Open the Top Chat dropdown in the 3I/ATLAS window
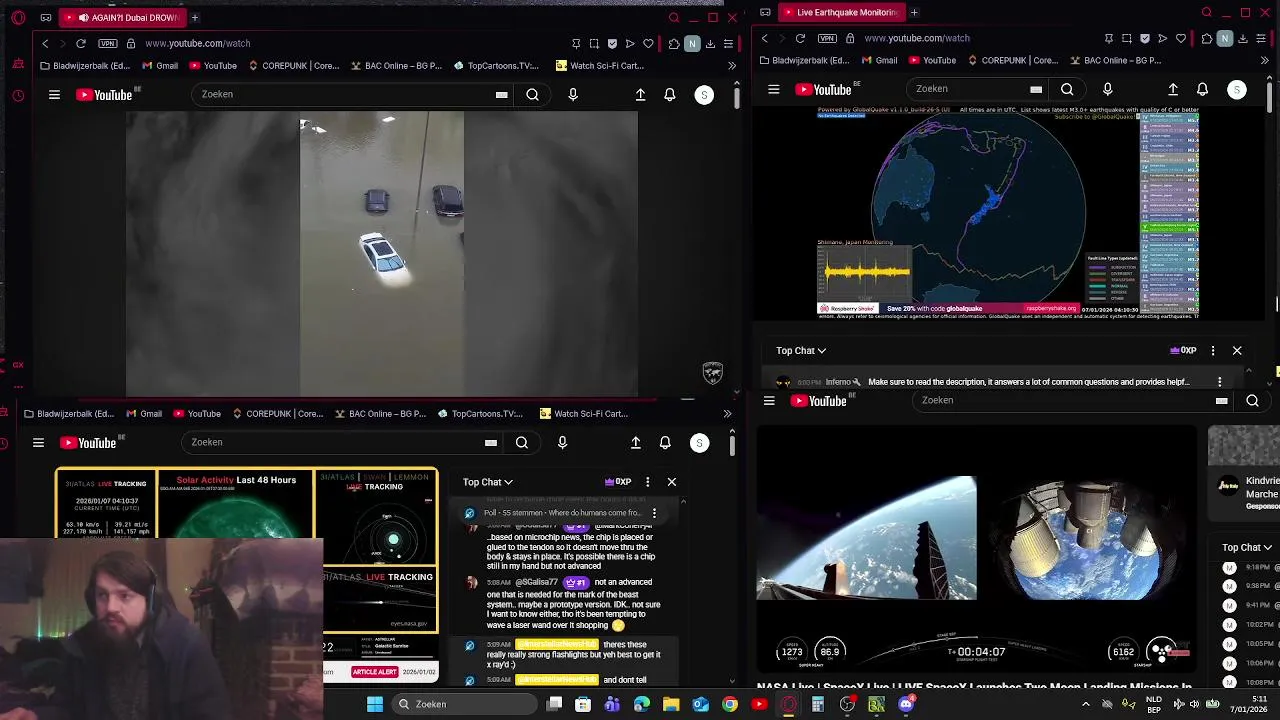Image resolution: width=1280 pixels, height=720 pixels. click(x=488, y=482)
